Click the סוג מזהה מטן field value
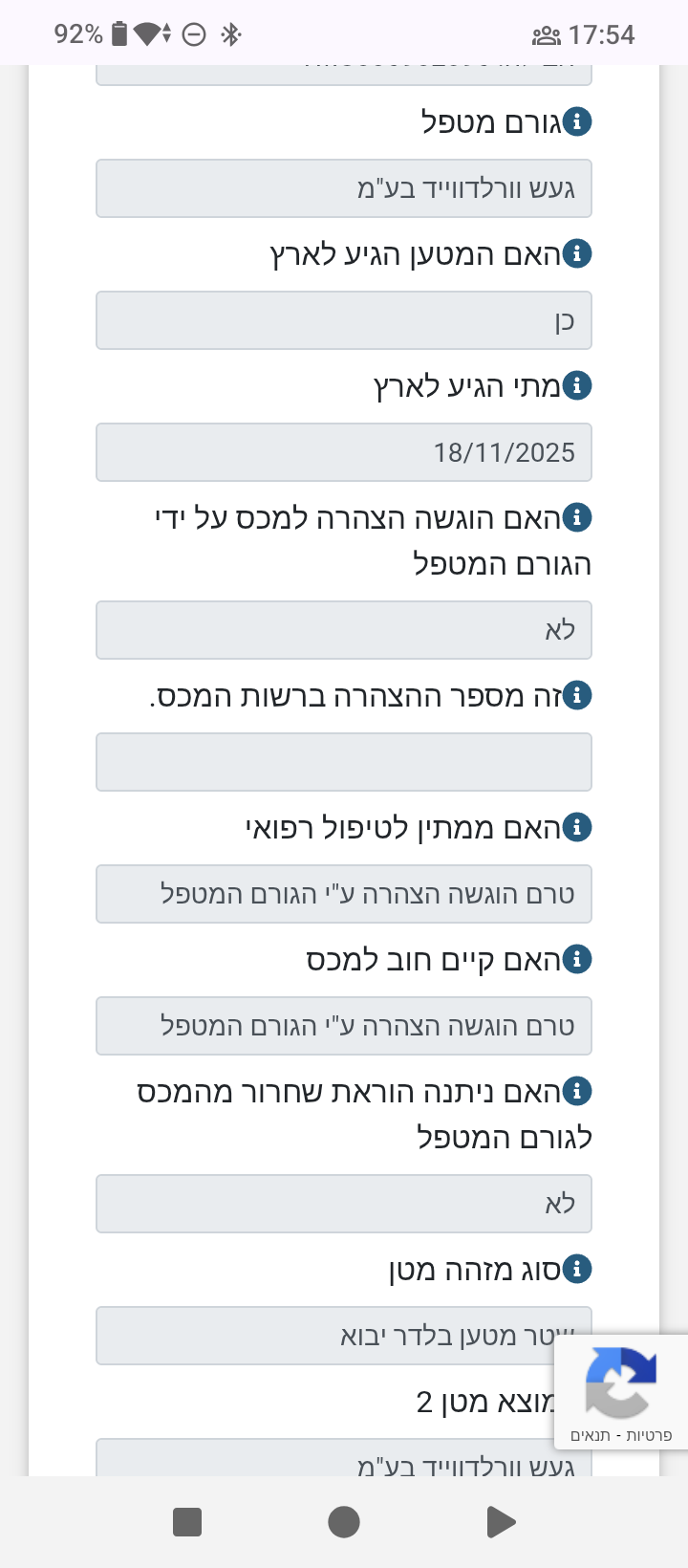This screenshot has height=1568, width=688. [325, 1336]
